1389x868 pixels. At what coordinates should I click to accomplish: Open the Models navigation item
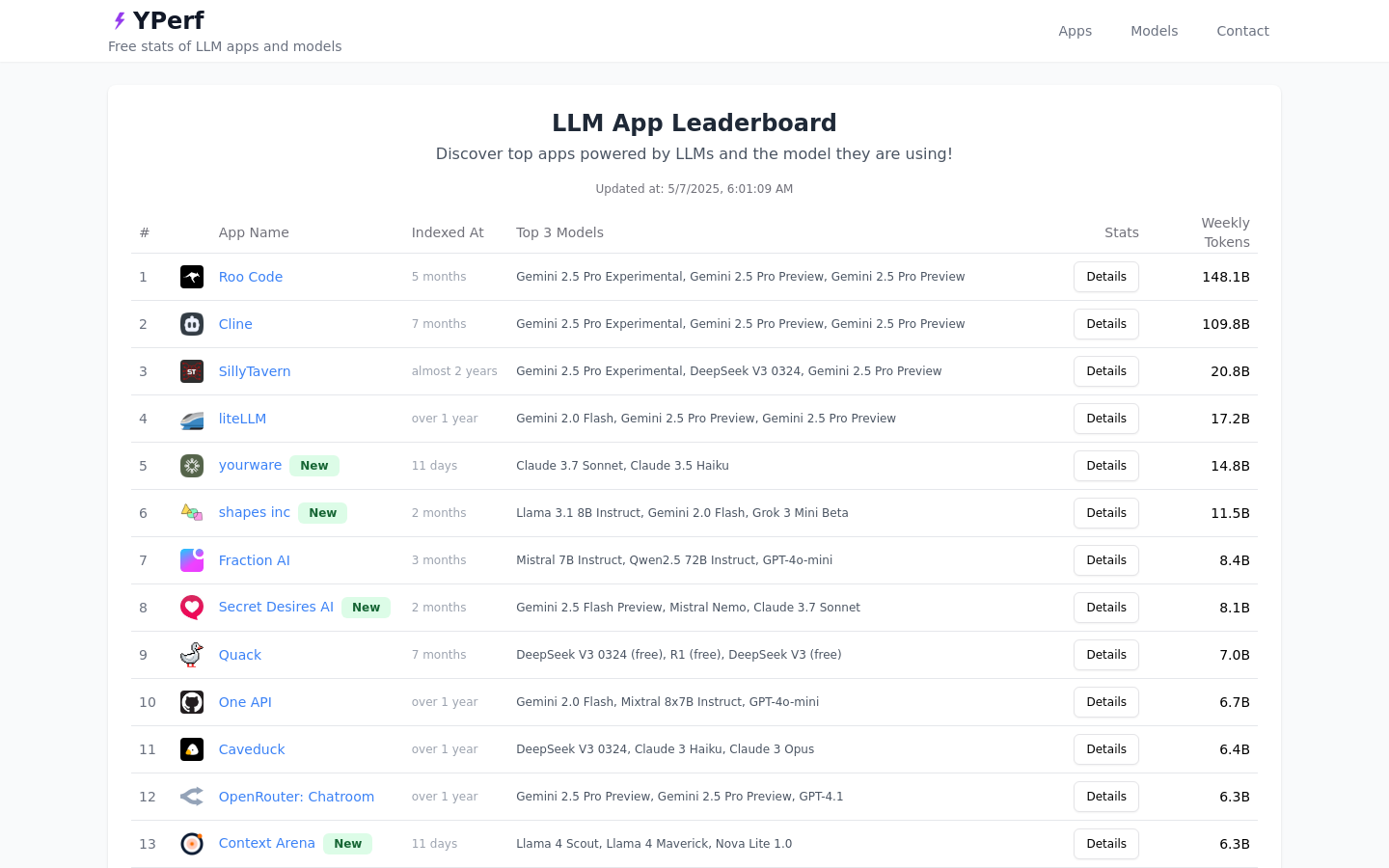tap(1155, 31)
